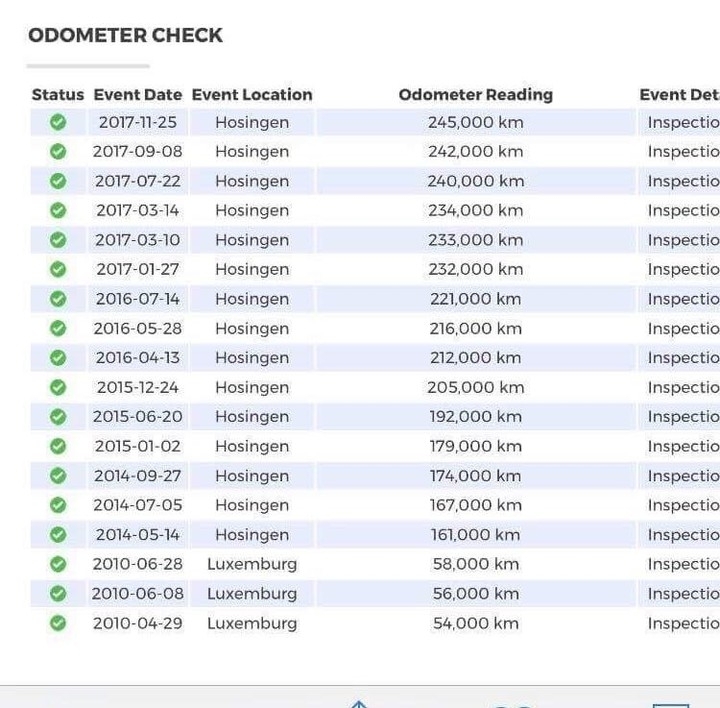Click the 174,000 km odometer reading
This screenshot has width=720, height=708.
[x=476, y=476]
